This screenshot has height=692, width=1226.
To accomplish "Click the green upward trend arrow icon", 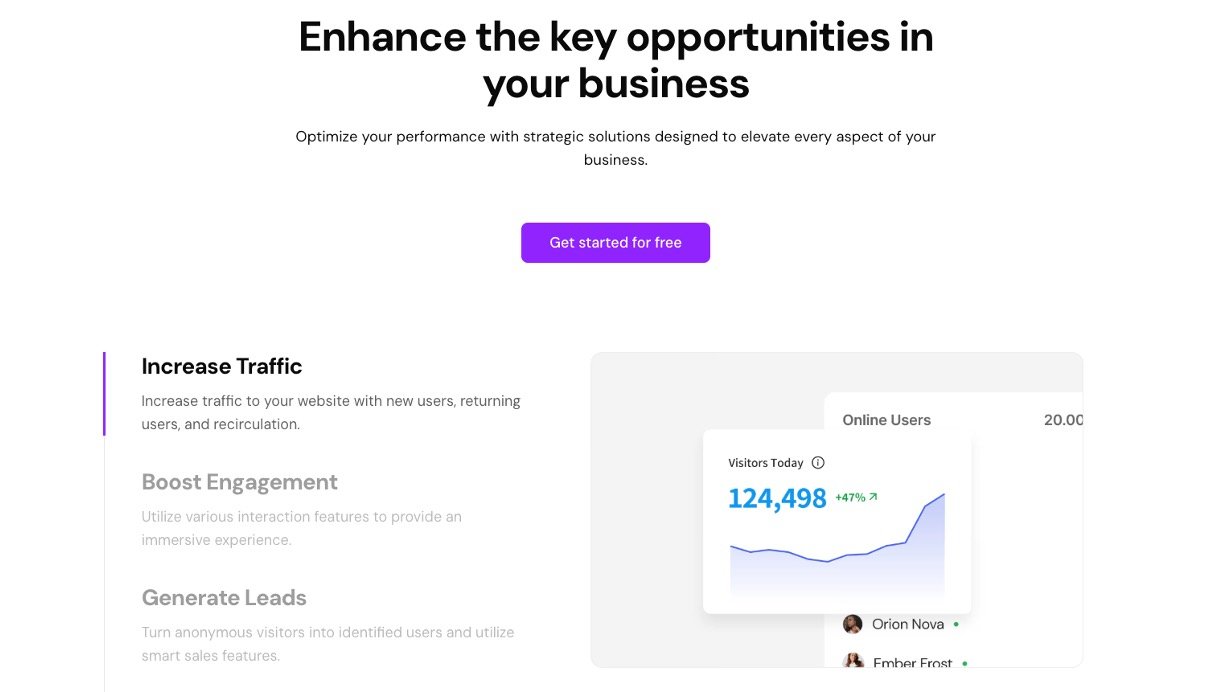I will point(873,496).
